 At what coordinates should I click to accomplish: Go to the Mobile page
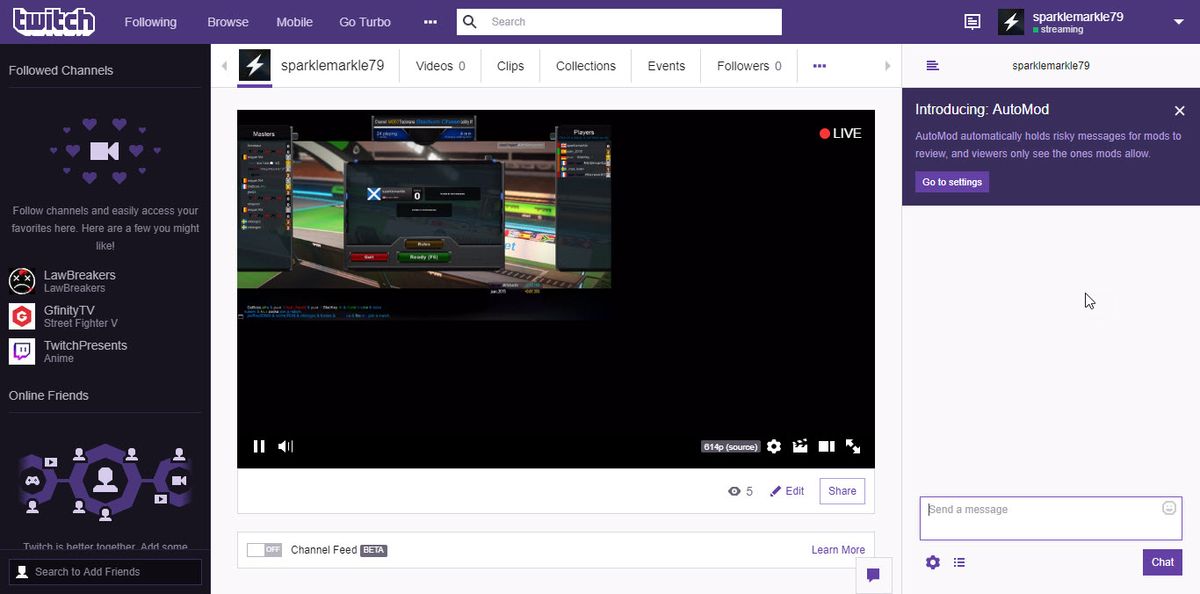pos(294,22)
